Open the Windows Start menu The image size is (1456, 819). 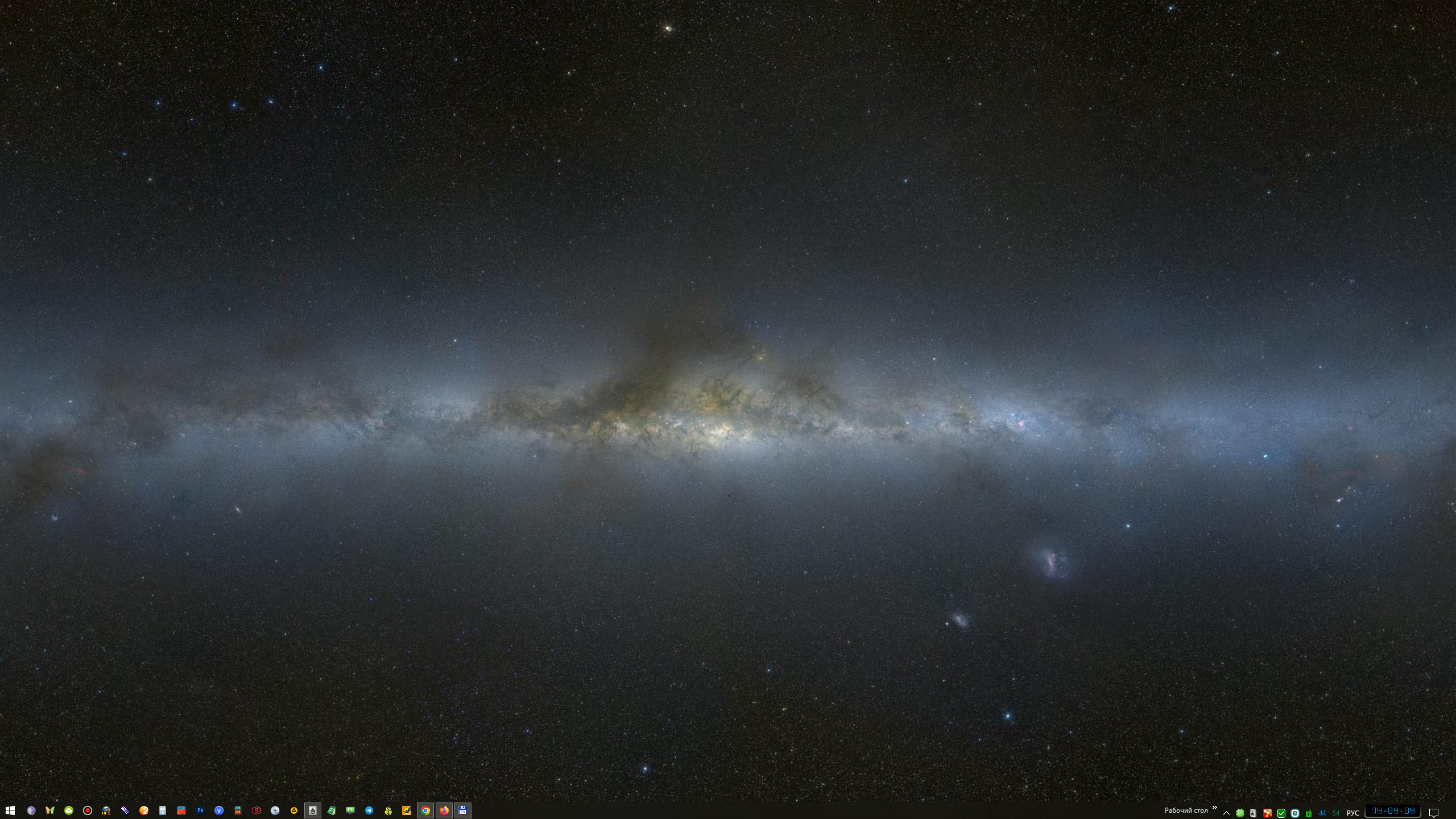pyautogui.click(x=10, y=810)
